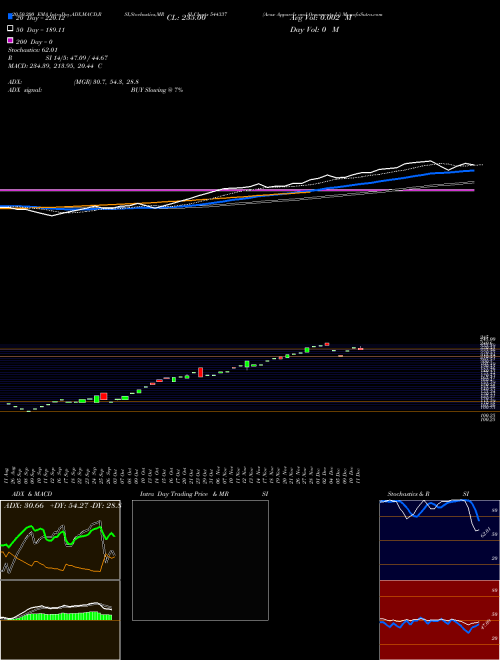
Task: Click the 'Stochastics: 62.01' reading
Action: [33, 50]
